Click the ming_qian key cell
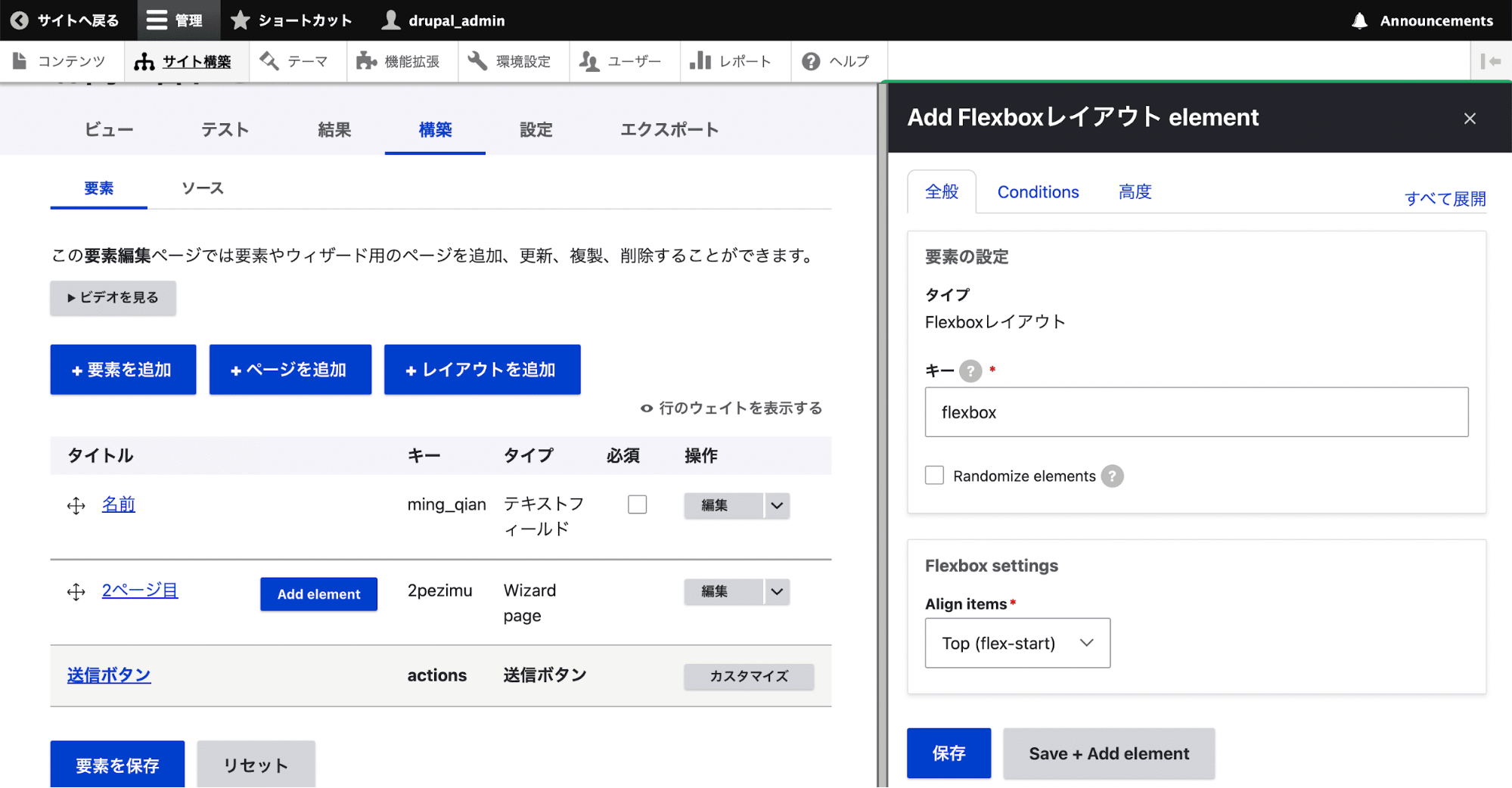 pos(446,504)
